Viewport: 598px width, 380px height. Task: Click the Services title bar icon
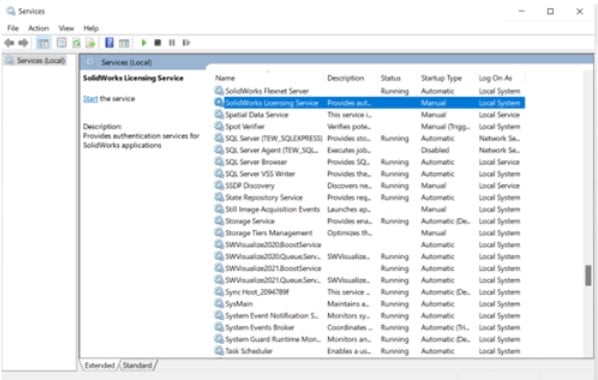tap(11, 11)
